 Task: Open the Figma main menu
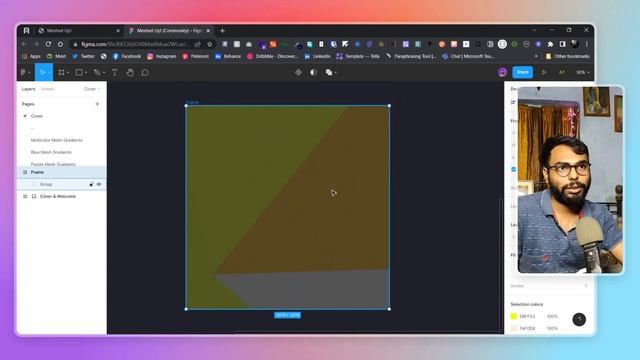click(24, 72)
